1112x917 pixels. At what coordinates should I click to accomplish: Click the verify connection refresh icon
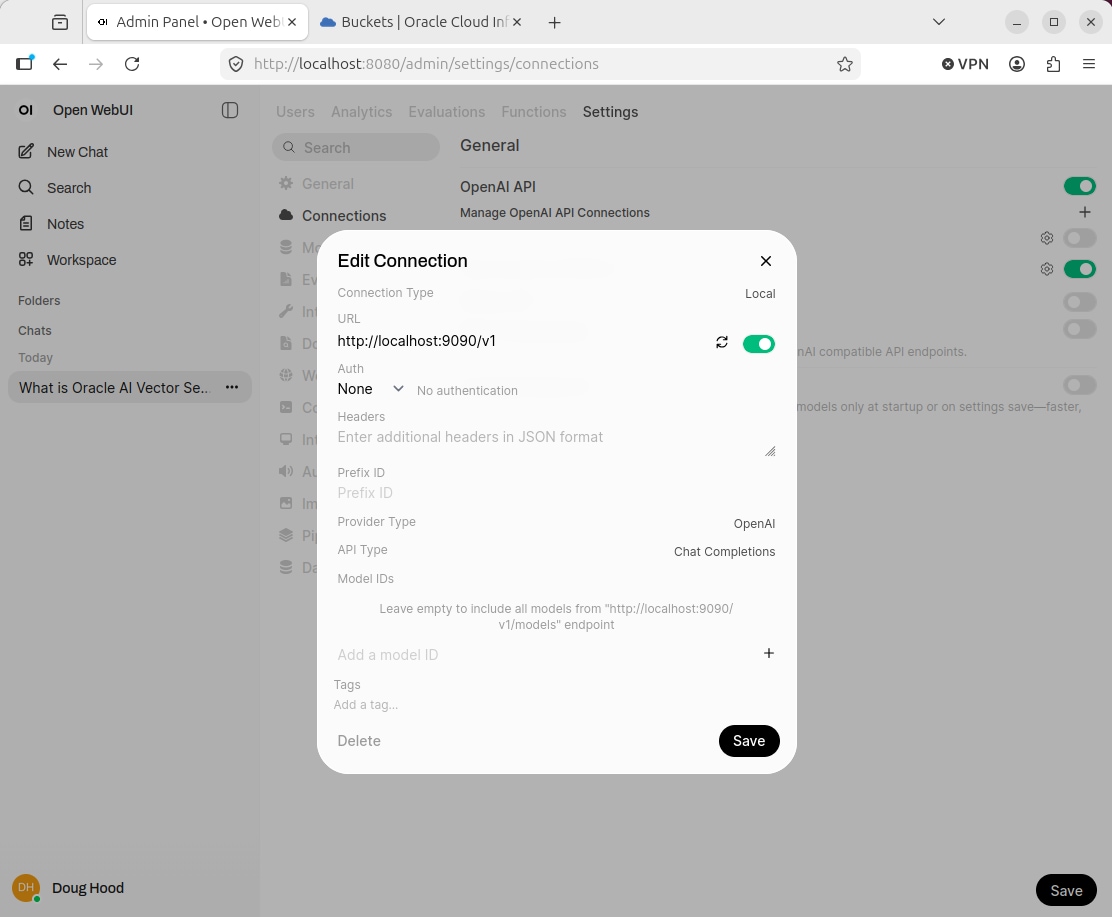tap(722, 343)
